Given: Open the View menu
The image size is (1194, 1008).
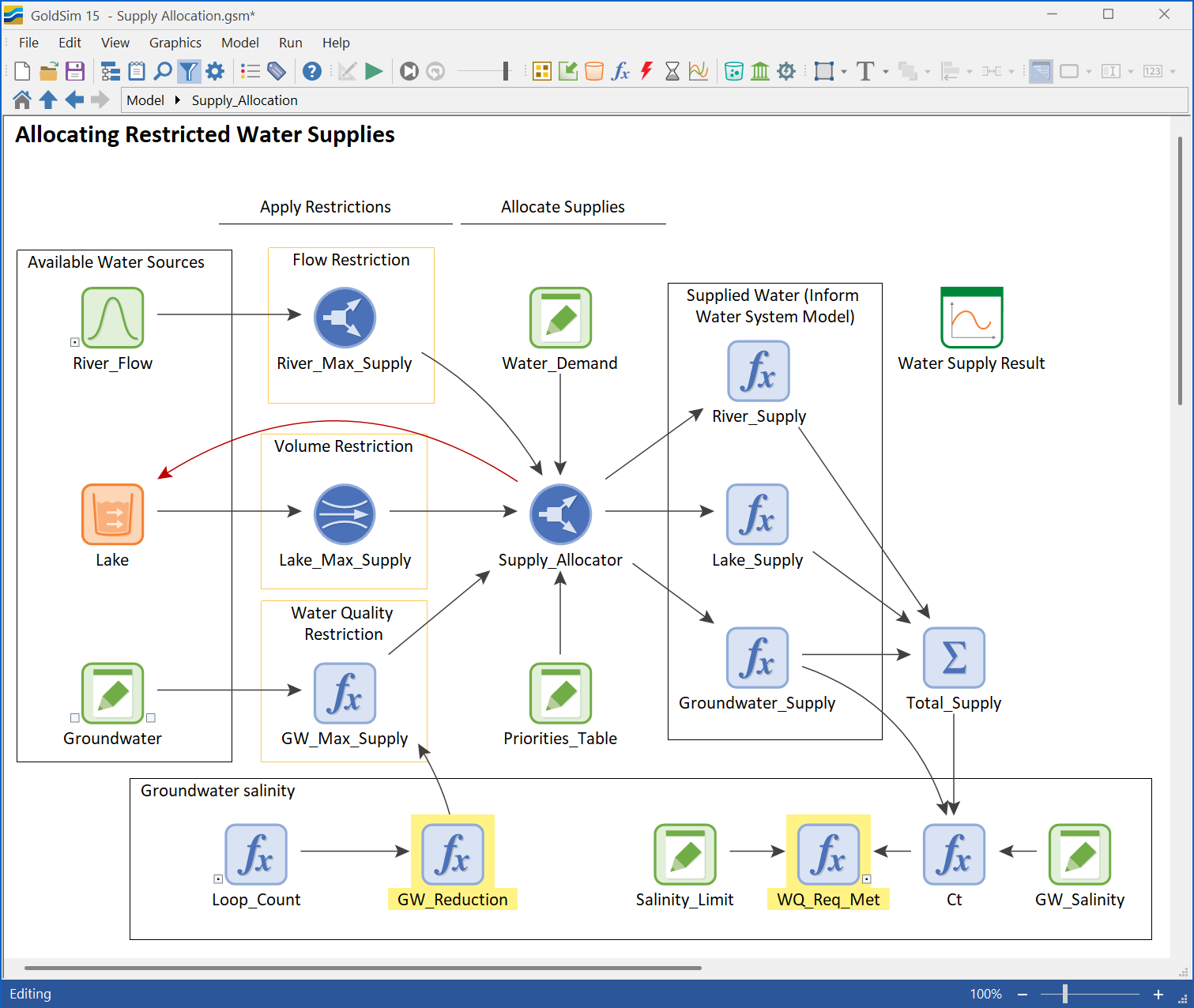Looking at the screenshot, I should (x=115, y=43).
